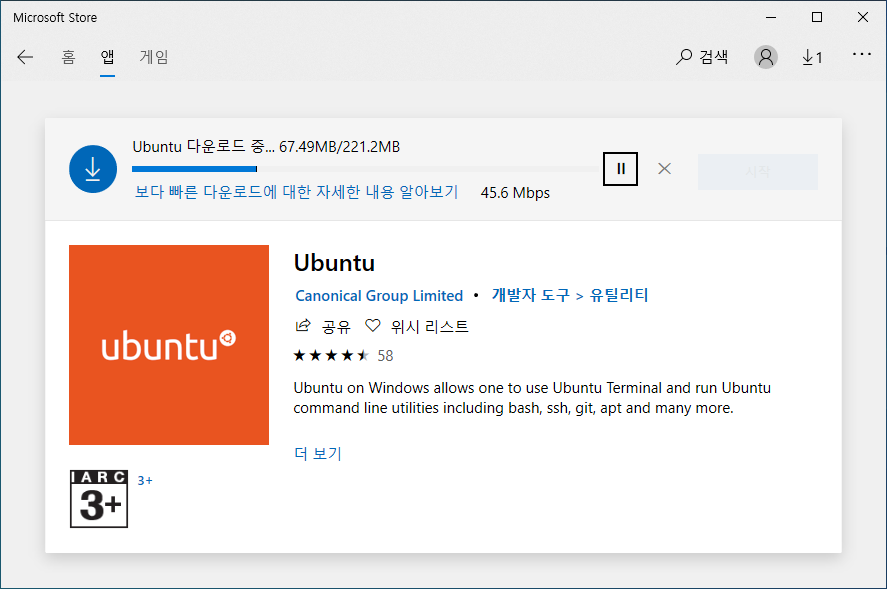Open the 3+ age rating link
Screen dimensions: 887x589
[145, 480]
